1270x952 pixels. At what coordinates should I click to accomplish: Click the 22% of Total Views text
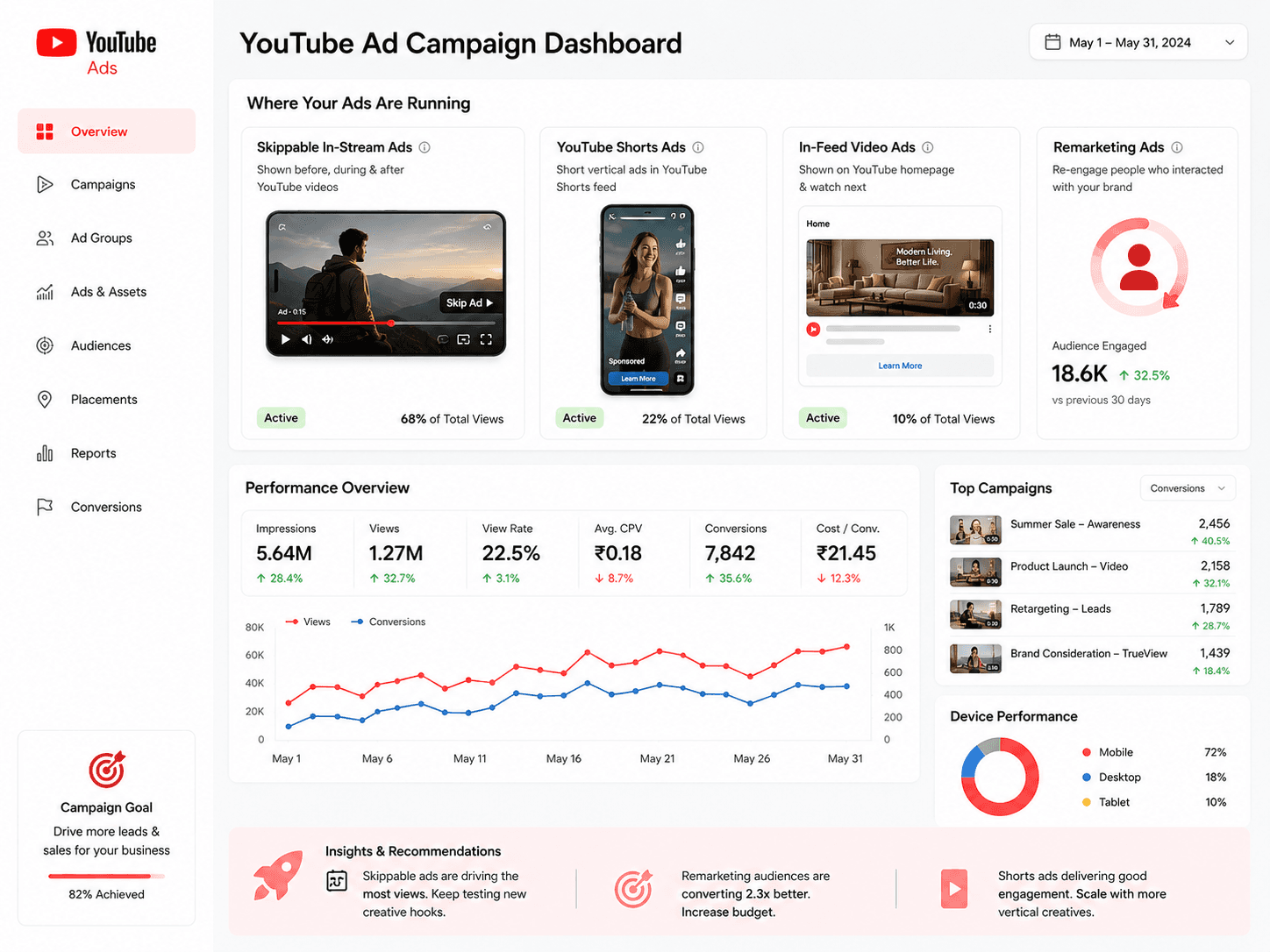[694, 419]
